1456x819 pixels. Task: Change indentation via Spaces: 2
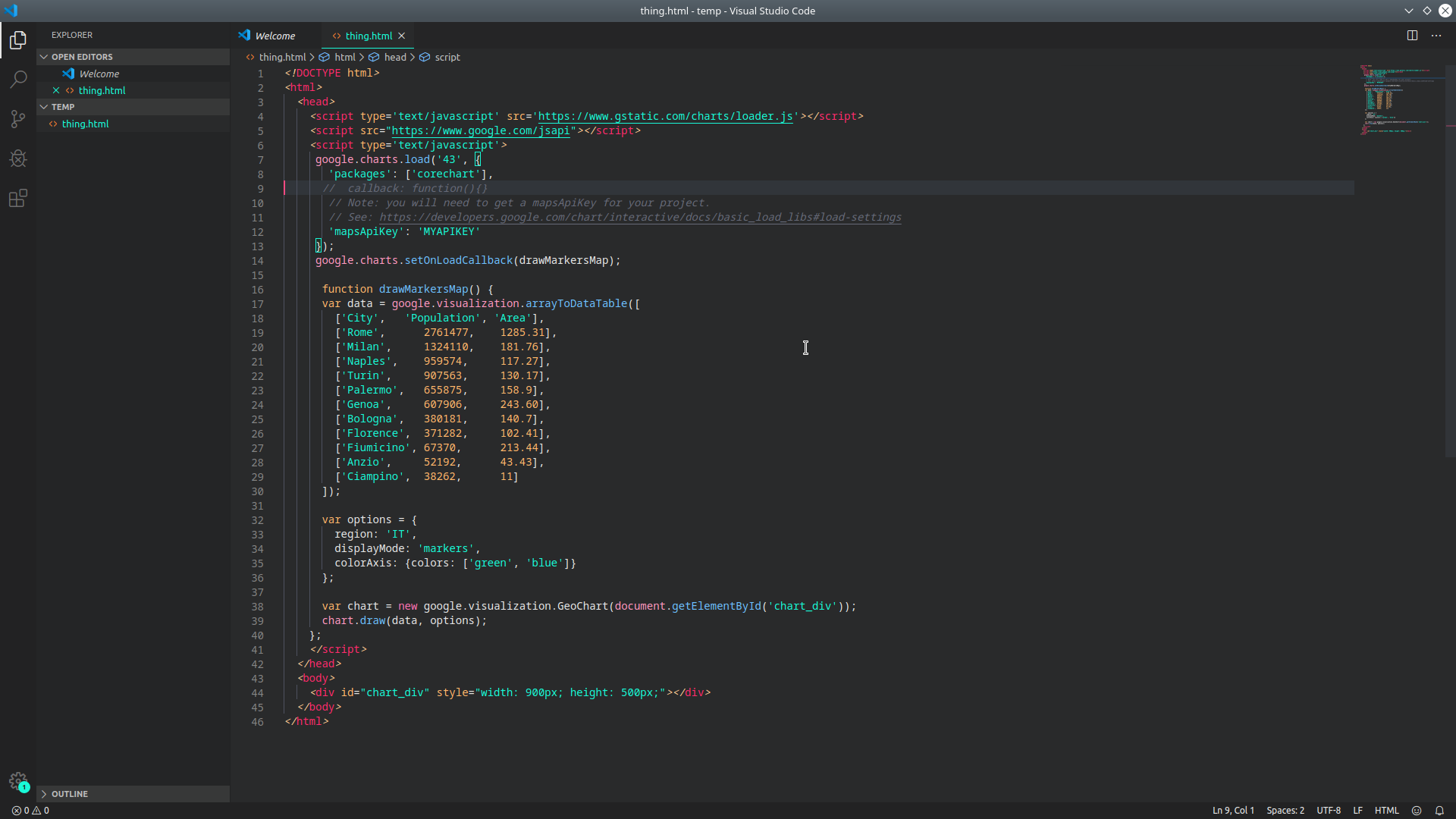(x=1285, y=811)
